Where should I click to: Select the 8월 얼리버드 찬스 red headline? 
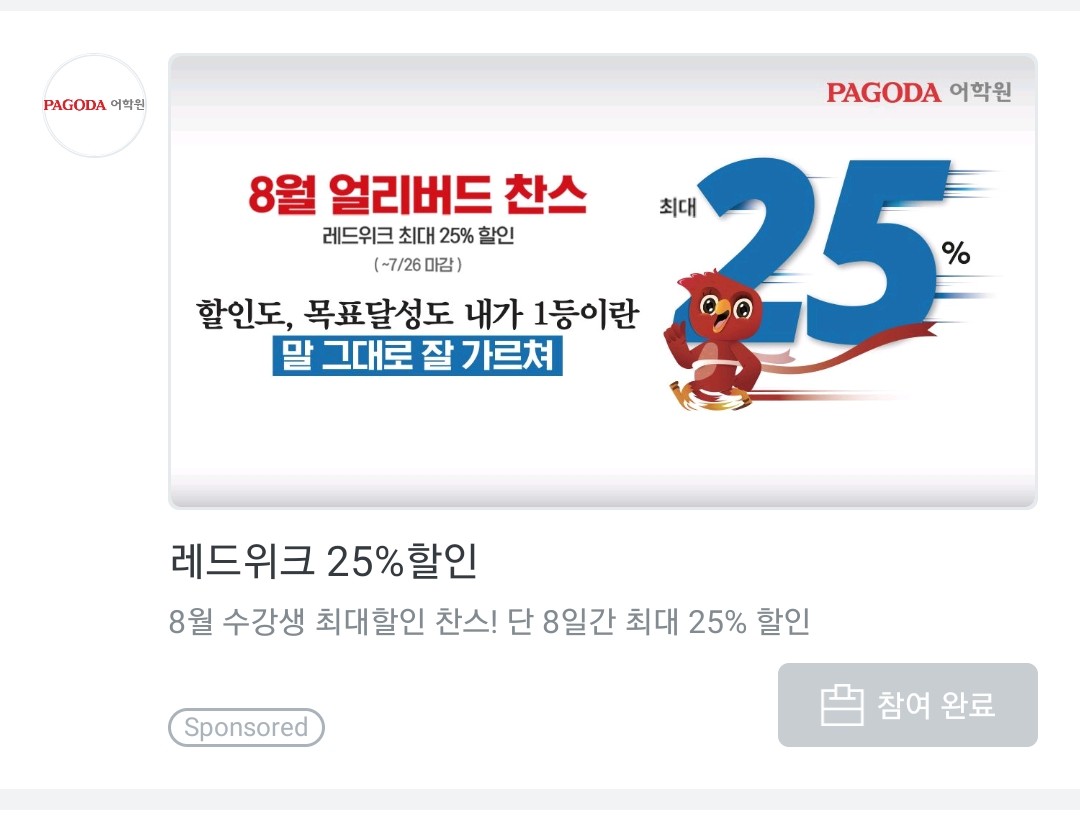tap(417, 194)
